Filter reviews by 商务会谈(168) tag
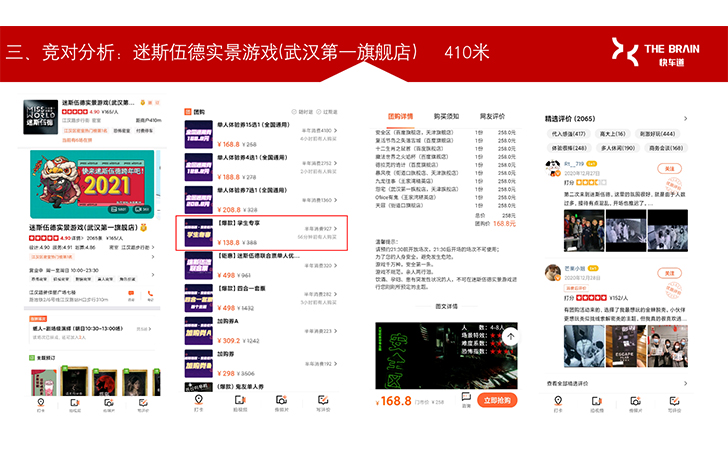 666,148
